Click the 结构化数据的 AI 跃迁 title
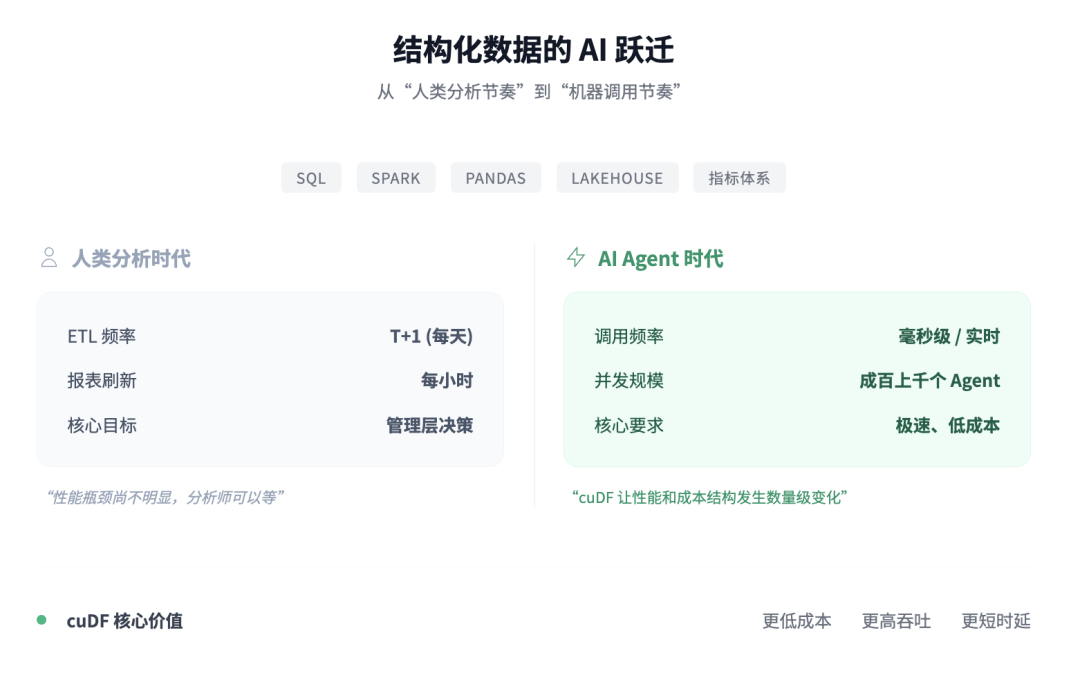Image resolution: width=1080 pixels, height=673 pixels. [x=533, y=50]
